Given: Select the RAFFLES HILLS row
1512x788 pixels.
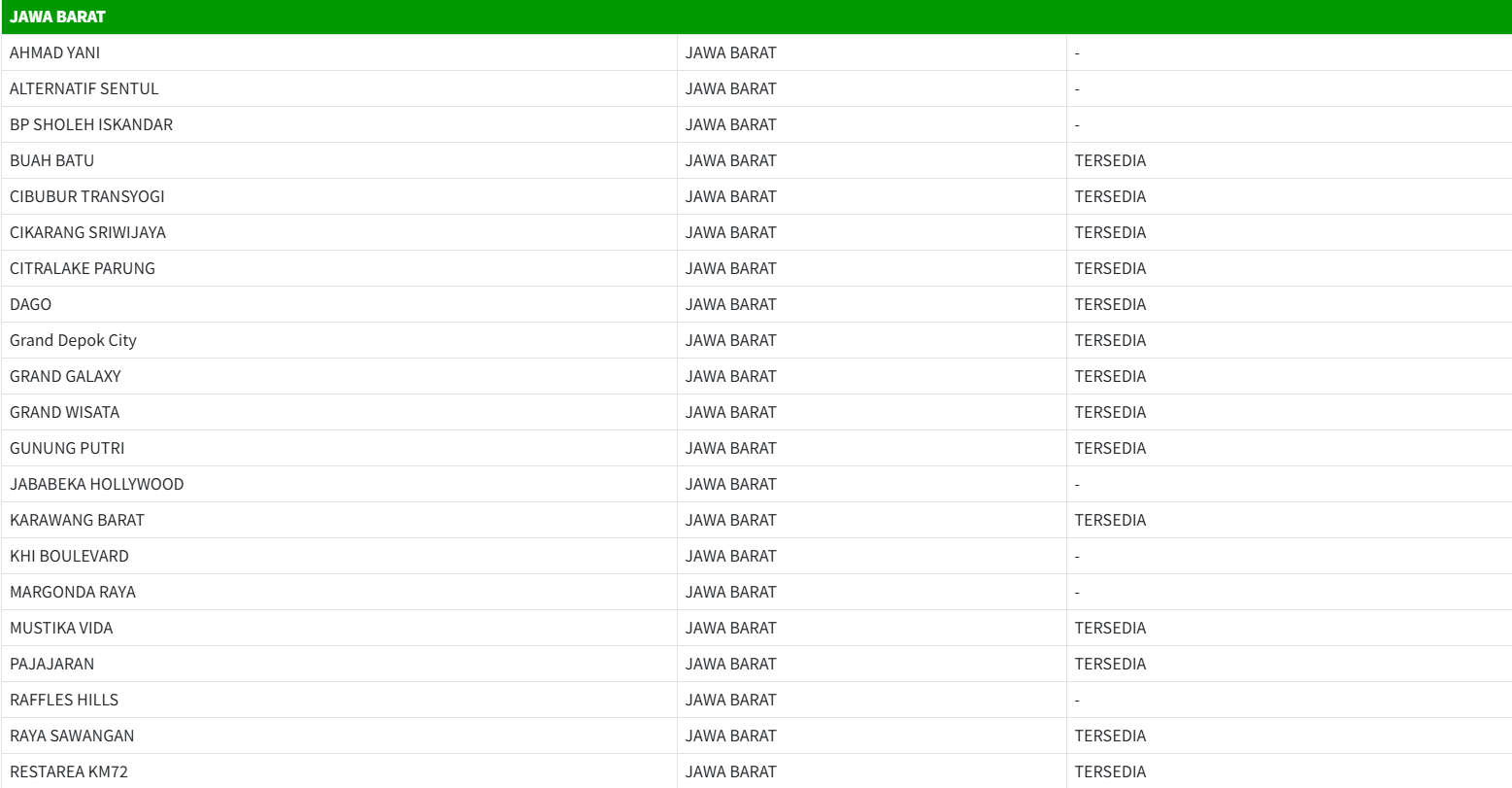Looking at the screenshot, I should point(64,700).
